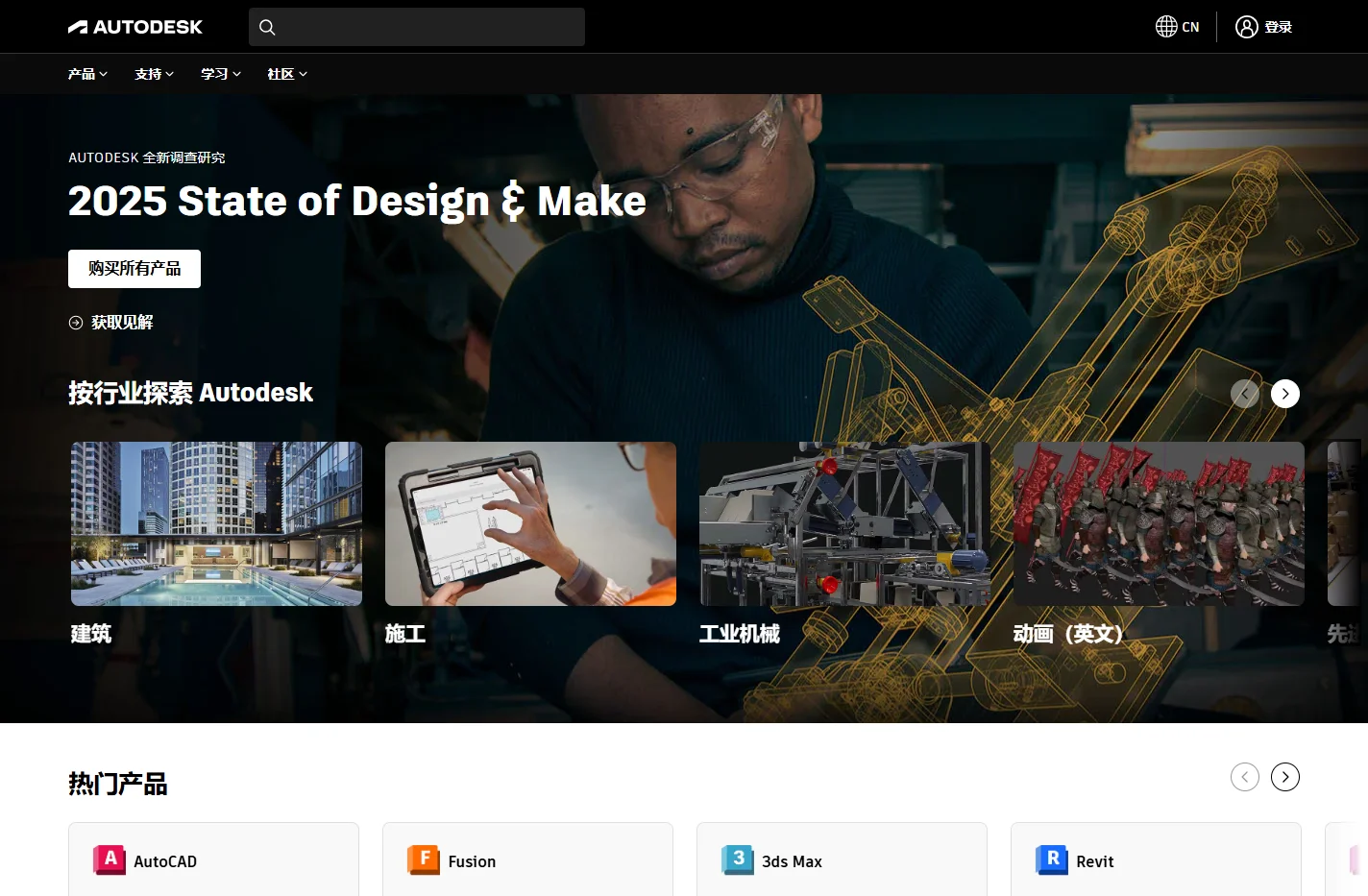The width and height of the screenshot is (1368, 896).
Task: Click the 3ds Max product icon
Action: click(738, 860)
